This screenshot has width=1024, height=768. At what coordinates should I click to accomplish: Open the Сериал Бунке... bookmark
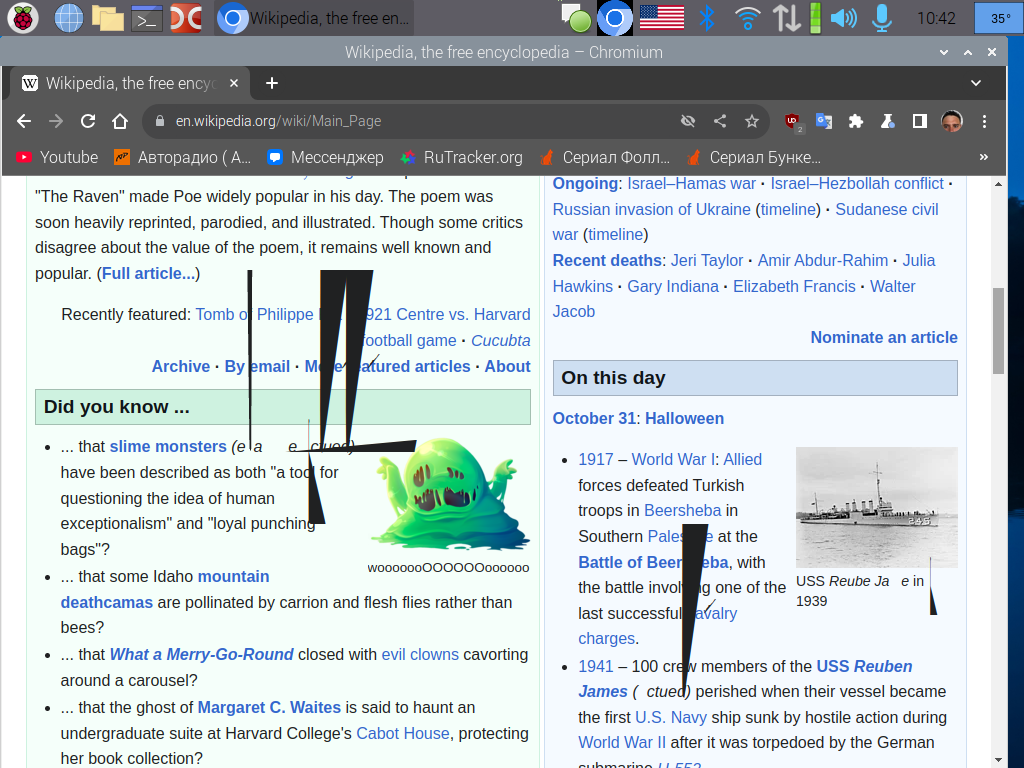click(754, 157)
